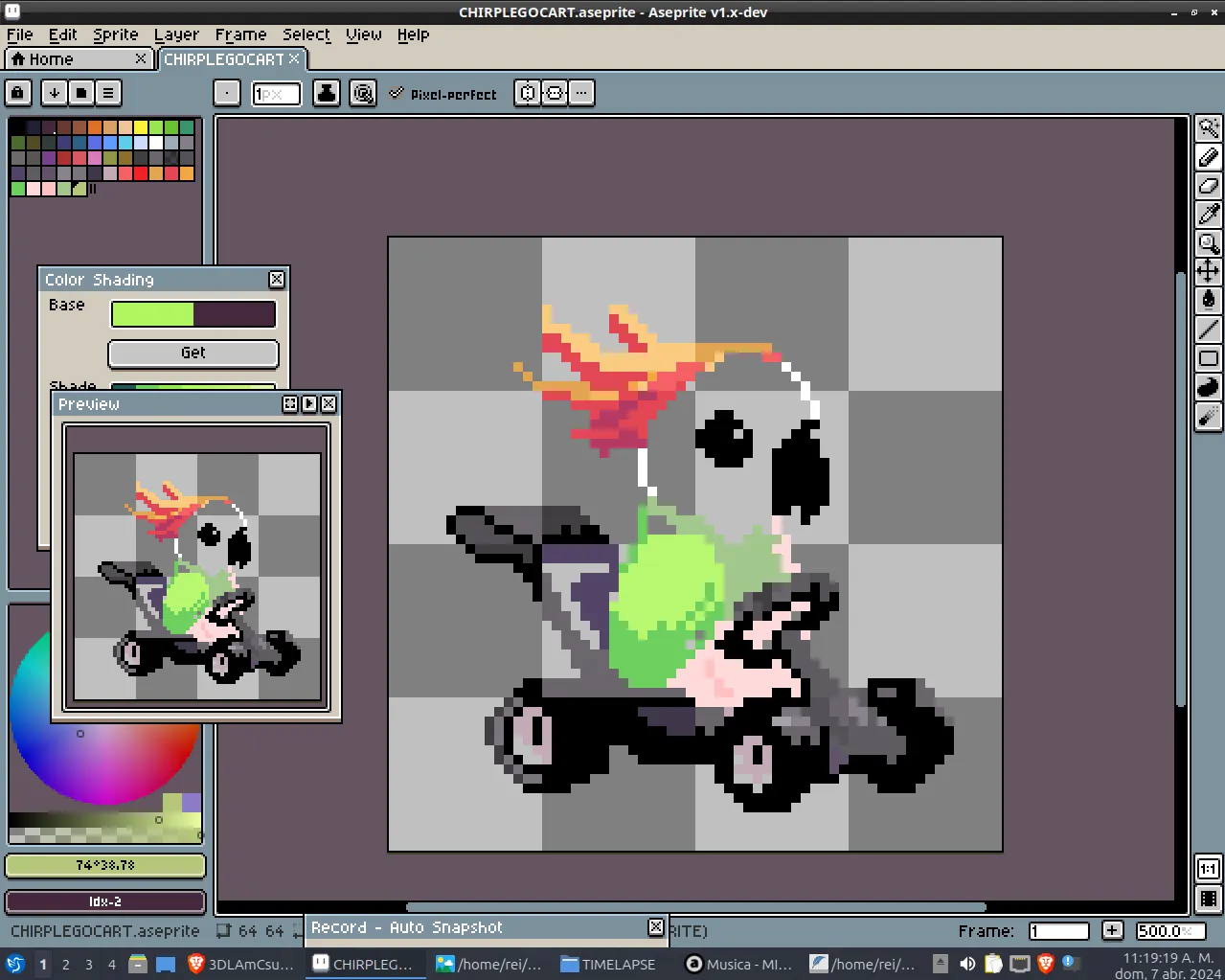1225x980 pixels.
Task: Pick the yellow swatch in the palette
Action: tap(141, 127)
